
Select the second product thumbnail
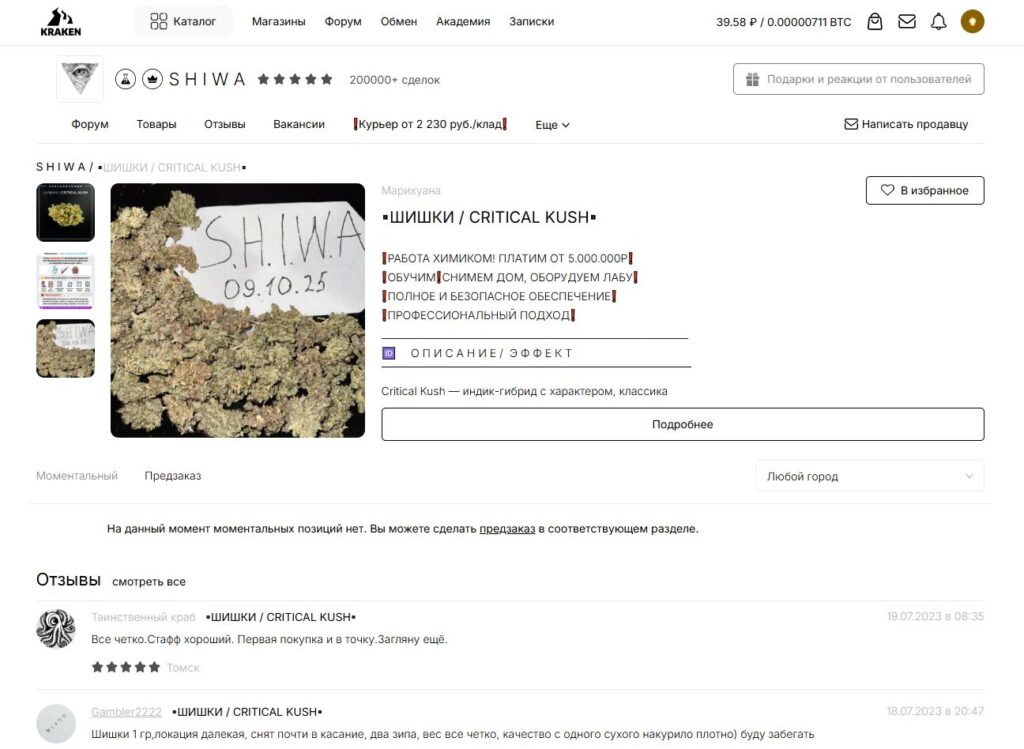(x=66, y=280)
